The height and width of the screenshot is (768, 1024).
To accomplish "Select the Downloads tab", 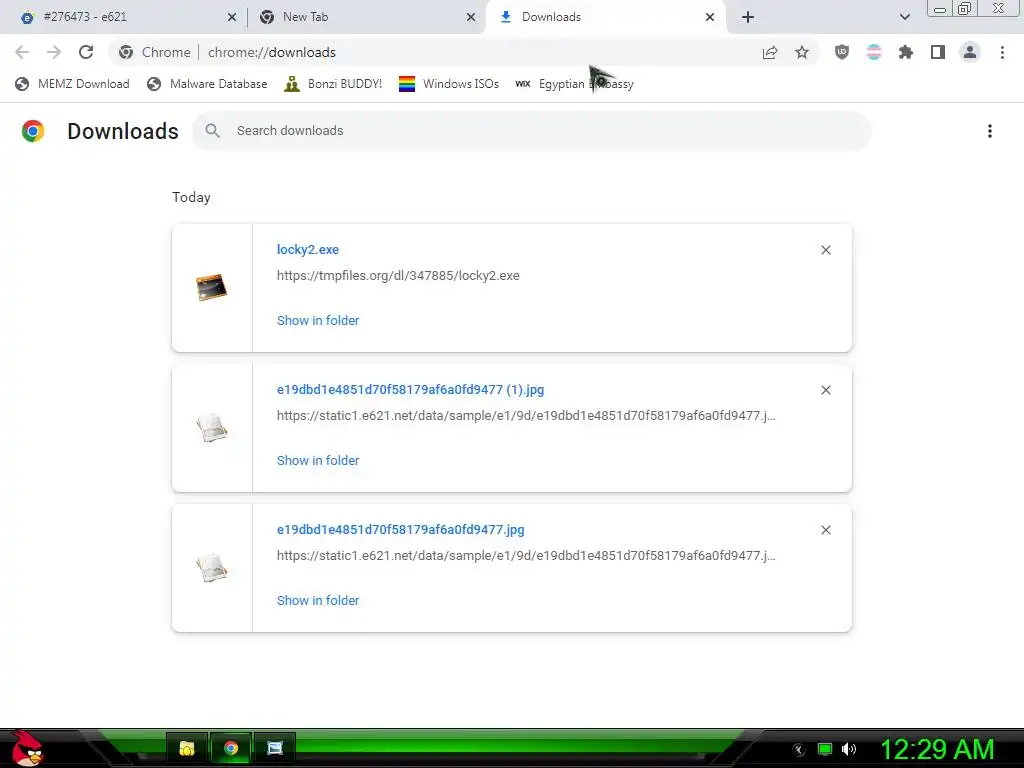I will (x=606, y=17).
